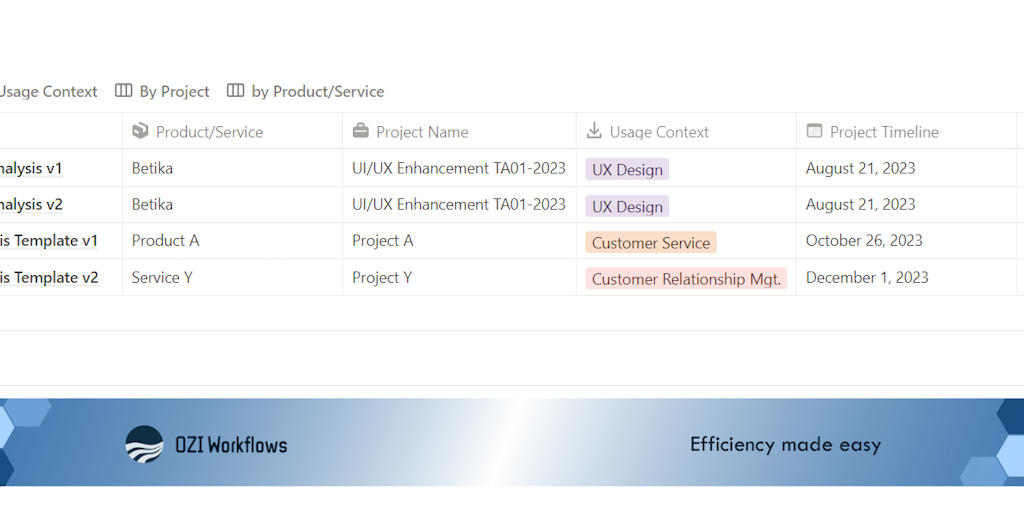
Task: Switch to the by Product/Service view tab
Action: 305,91
